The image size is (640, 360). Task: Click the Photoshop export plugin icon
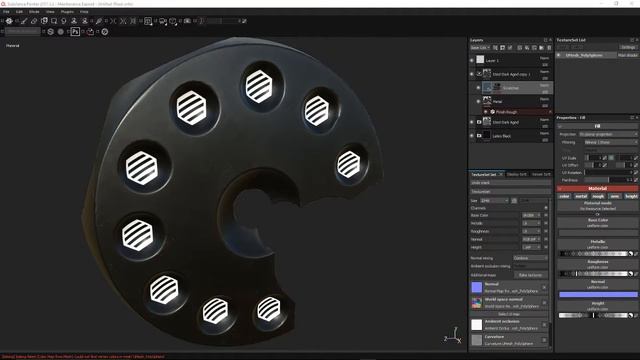75,31
